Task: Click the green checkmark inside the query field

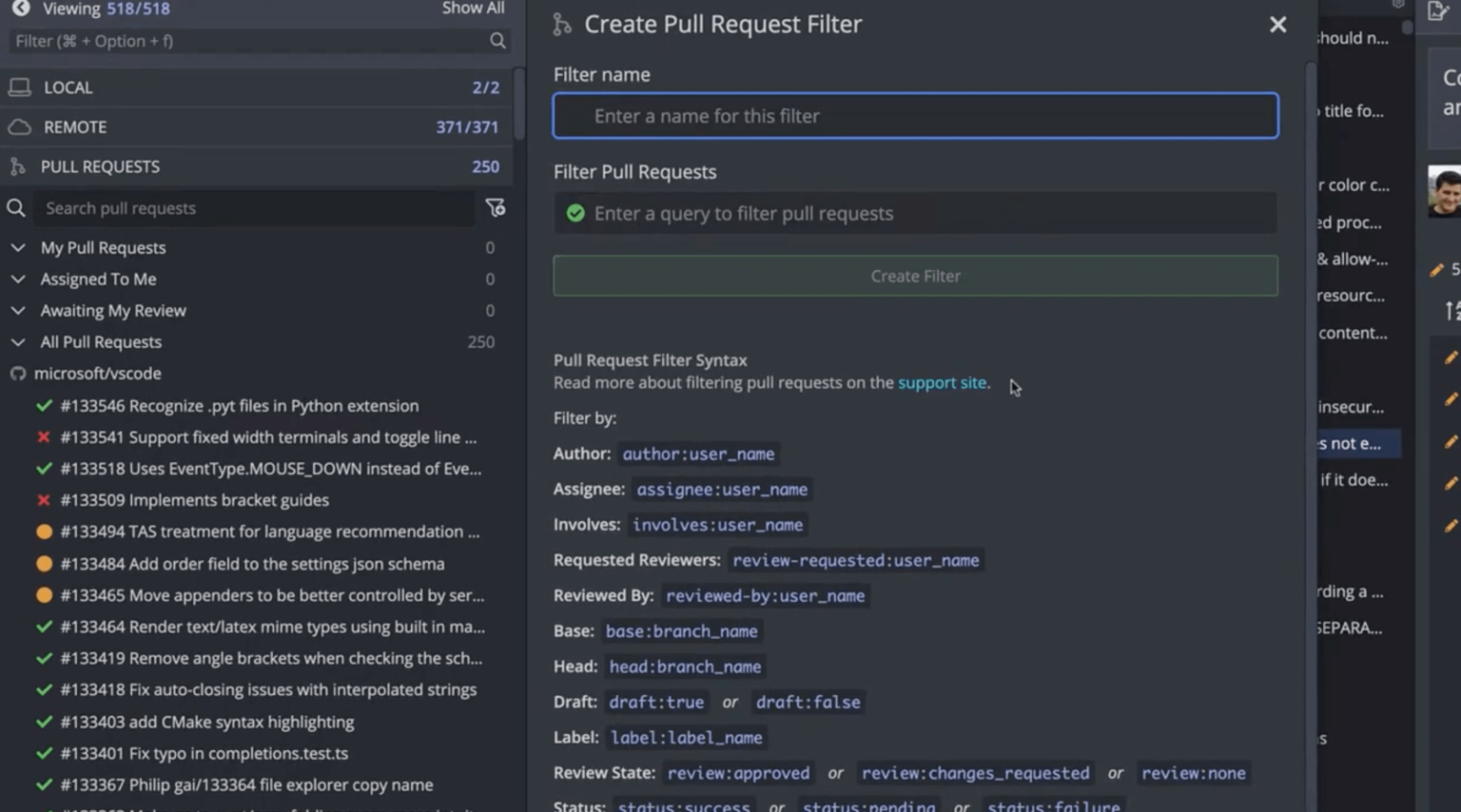Action: tap(575, 213)
